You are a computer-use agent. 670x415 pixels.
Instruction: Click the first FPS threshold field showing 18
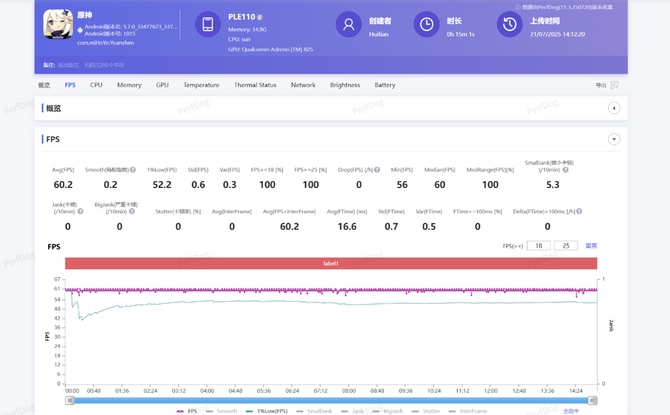[x=538, y=245]
